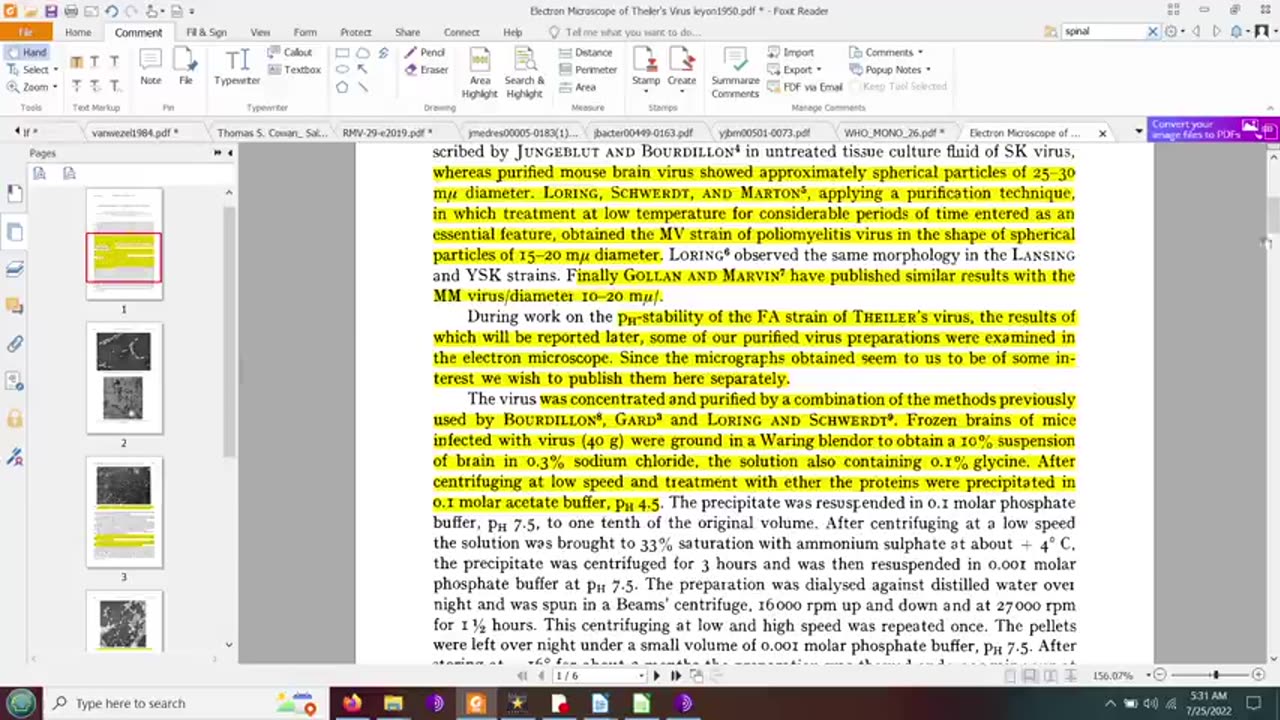
Task: Click zoom in plus button in status bar
Action: tap(1259, 676)
